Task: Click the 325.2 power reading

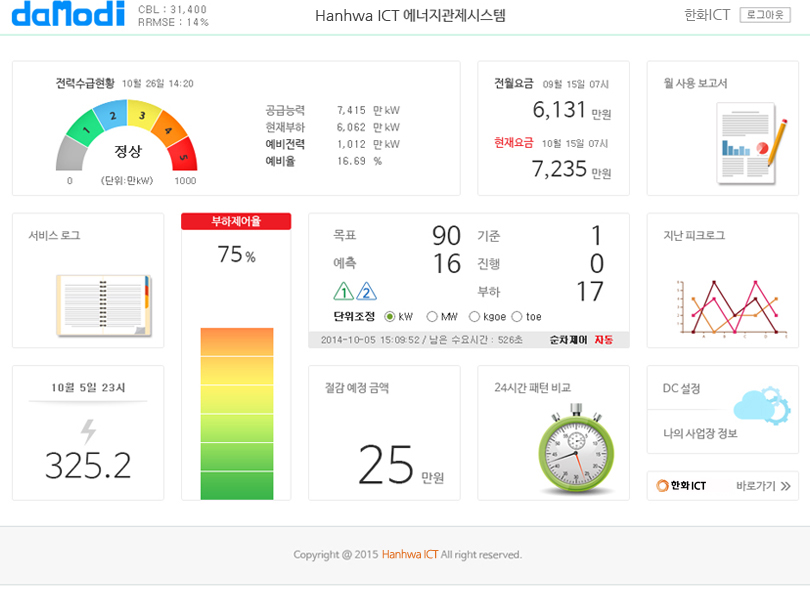Action: pyautogui.click(x=88, y=465)
